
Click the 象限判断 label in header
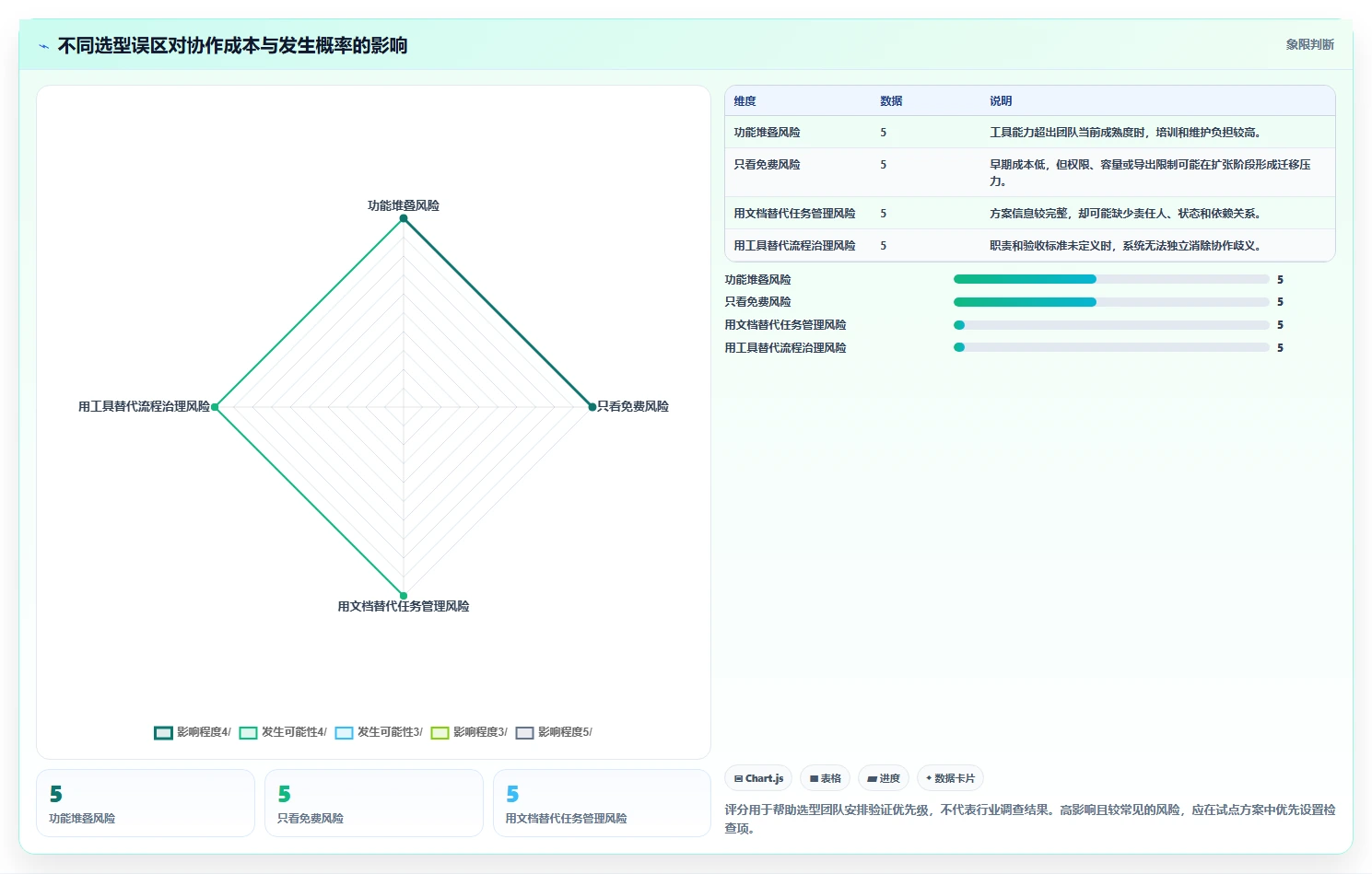pyautogui.click(x=1309, y=44)
